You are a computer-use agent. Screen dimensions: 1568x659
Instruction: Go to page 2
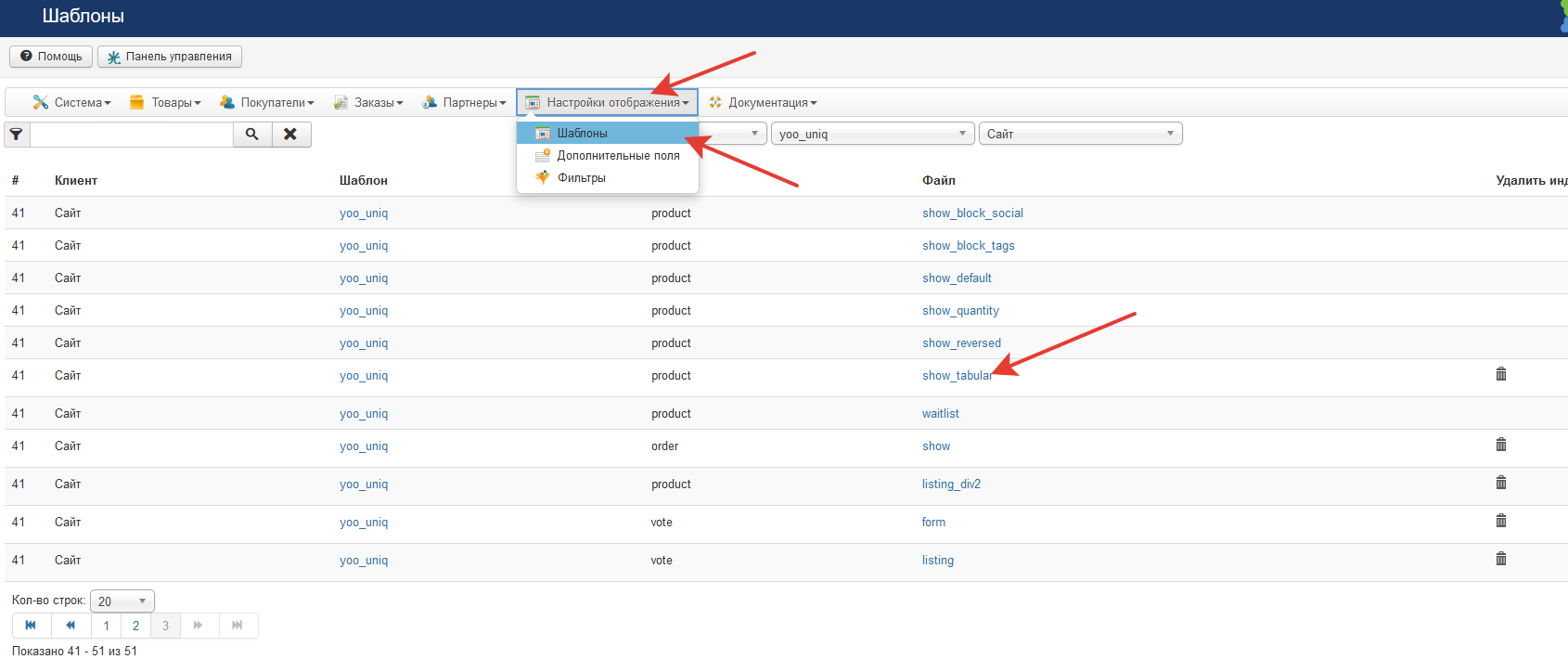pyautogui.click(x=135, y=626)
